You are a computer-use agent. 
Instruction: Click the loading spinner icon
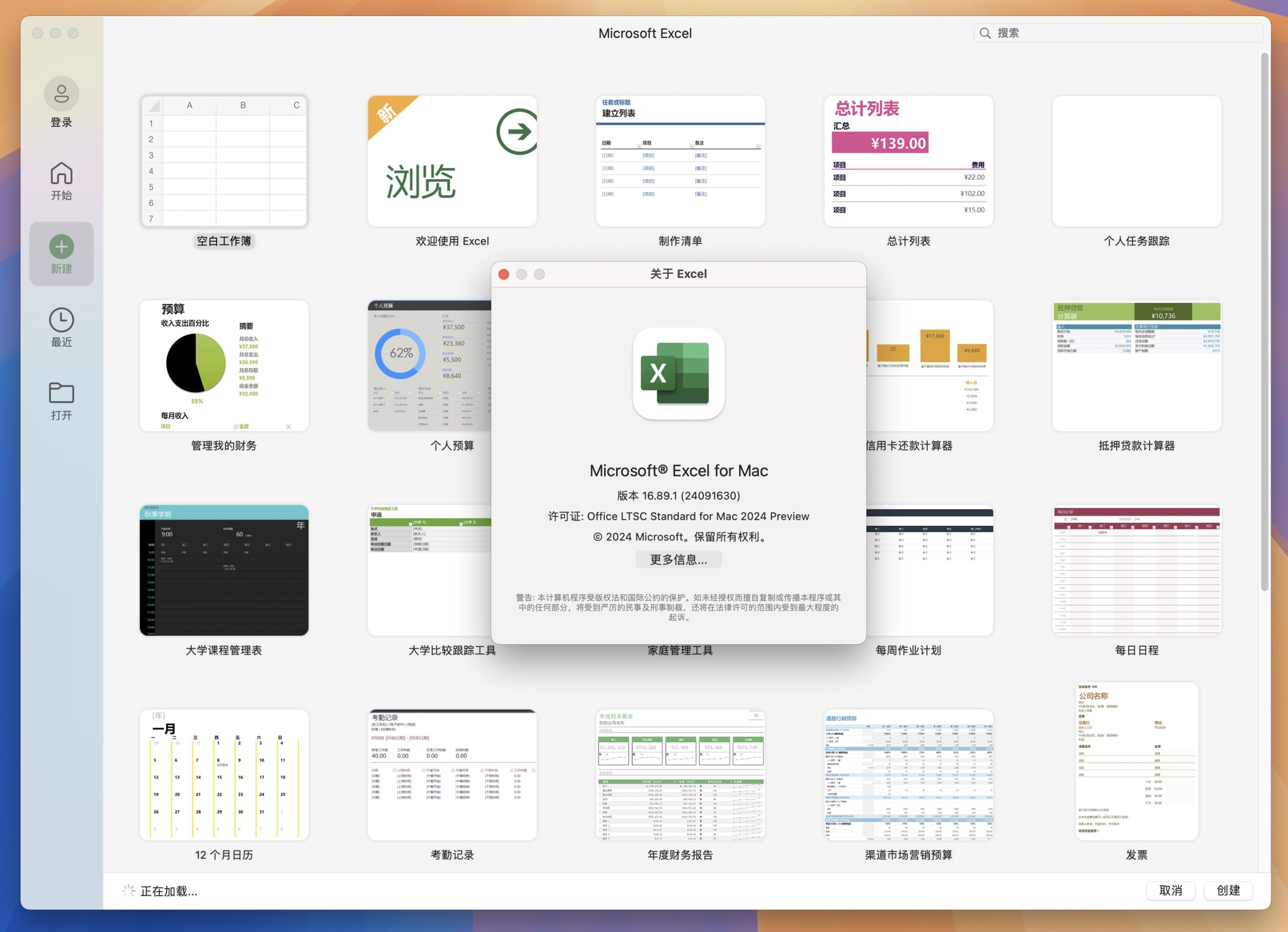coord(128,891)
